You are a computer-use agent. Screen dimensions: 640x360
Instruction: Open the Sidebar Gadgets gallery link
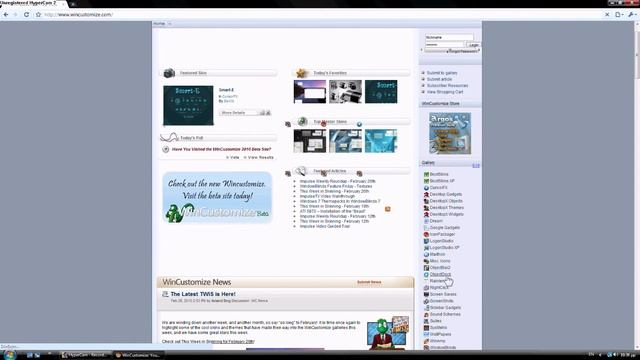point(445,308)
